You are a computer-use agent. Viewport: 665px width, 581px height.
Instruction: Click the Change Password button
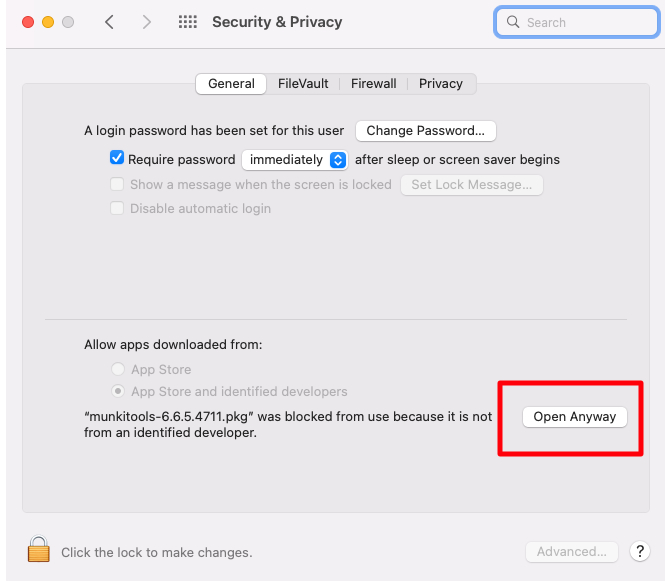point(425,131)
